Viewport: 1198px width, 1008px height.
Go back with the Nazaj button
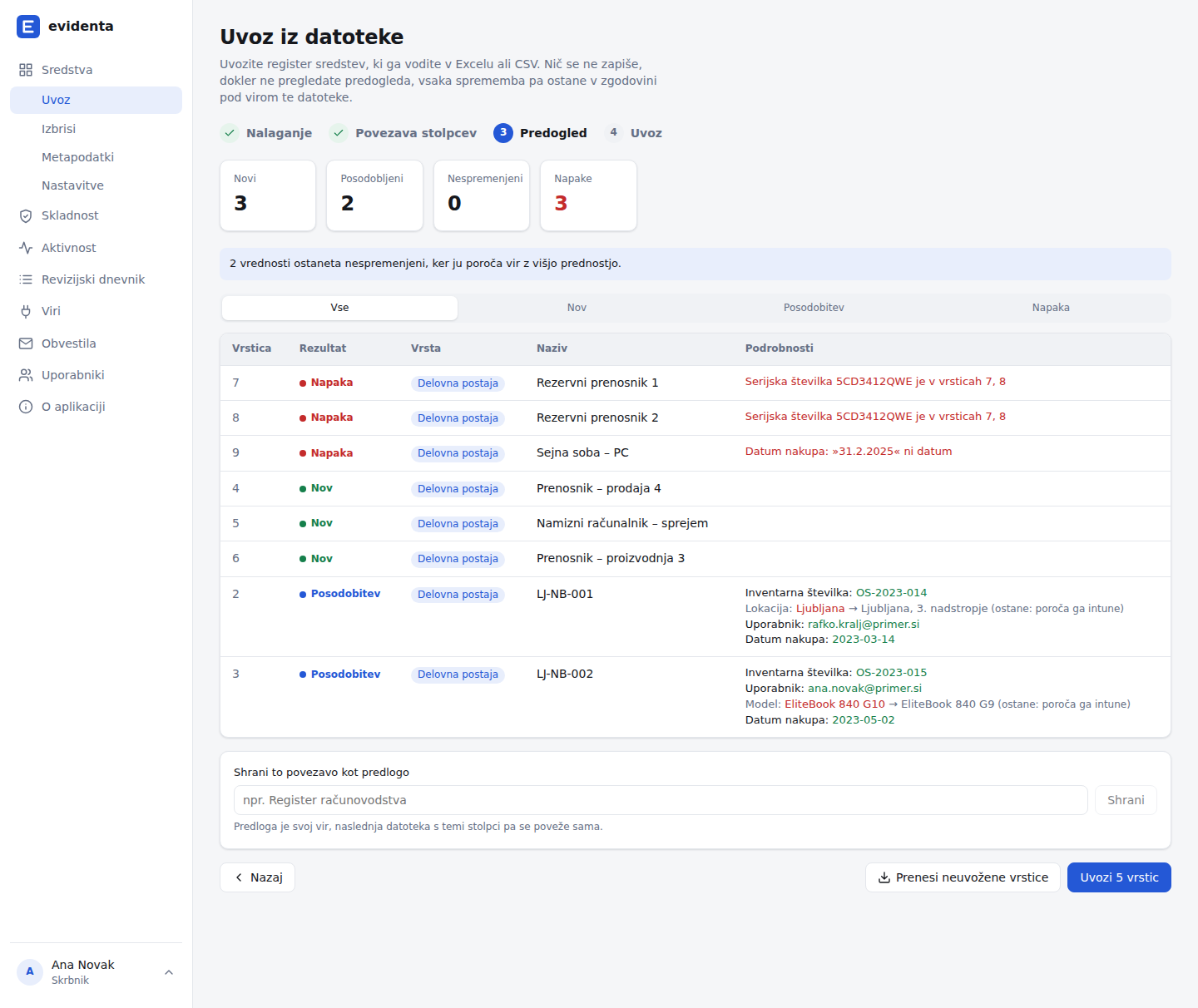pyautogui.click(x=257, y=877)
